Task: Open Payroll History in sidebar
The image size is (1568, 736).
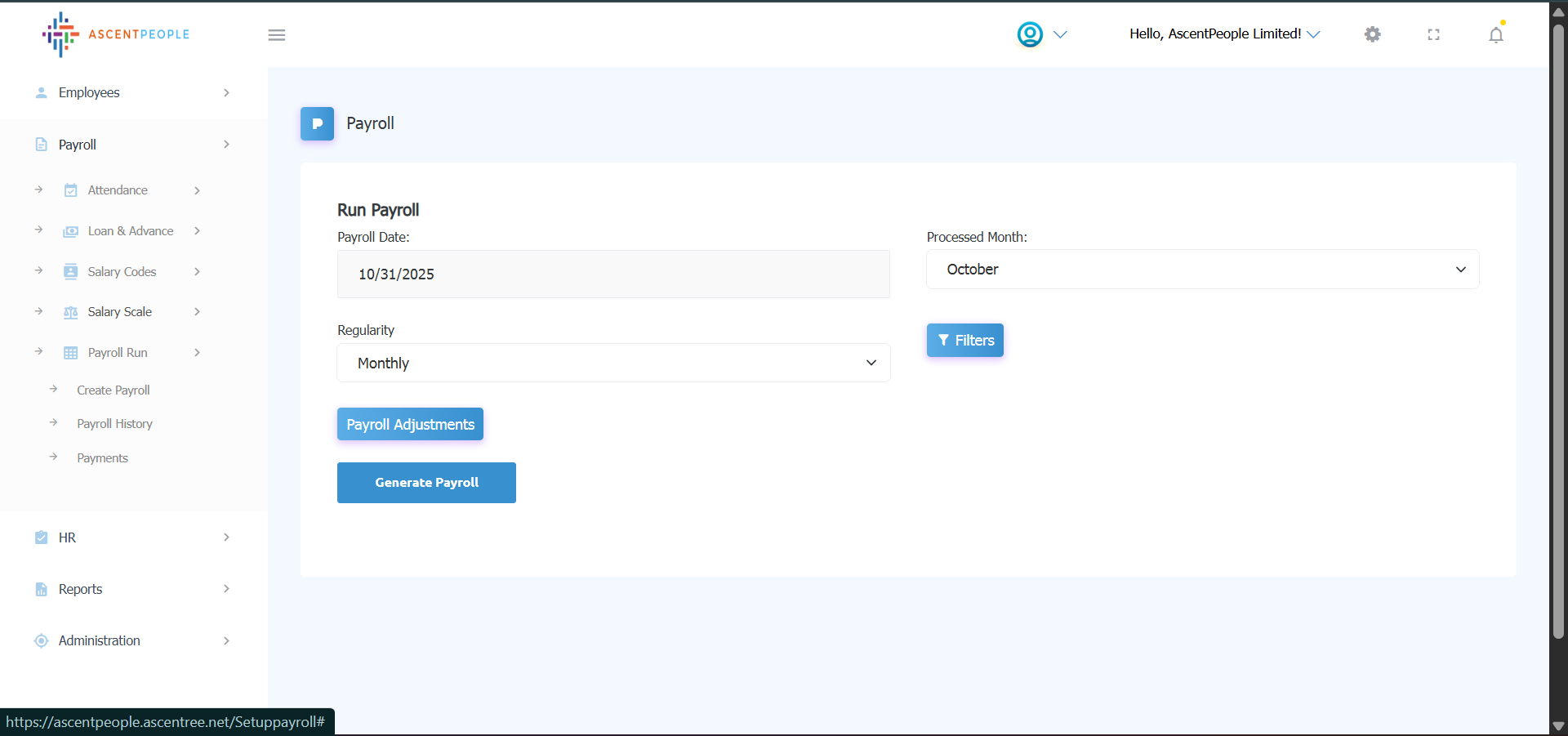Action: 114,424
